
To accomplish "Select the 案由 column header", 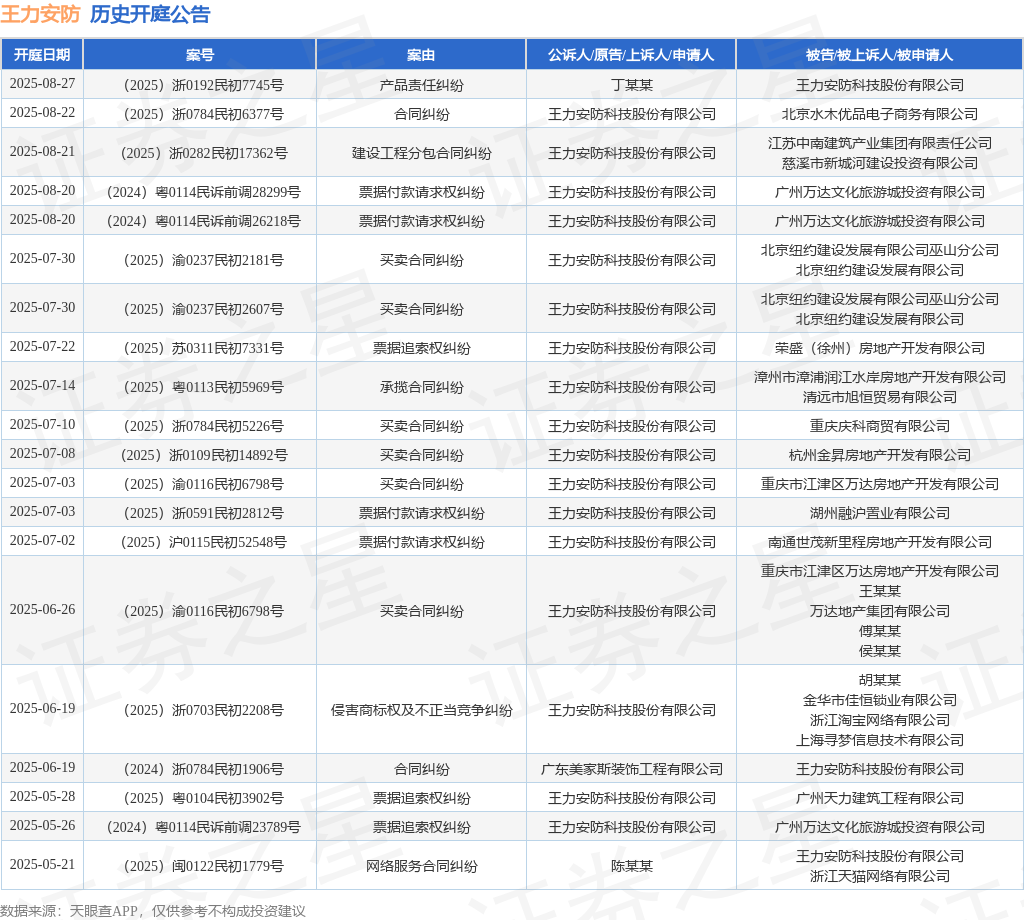I will 421,55.
